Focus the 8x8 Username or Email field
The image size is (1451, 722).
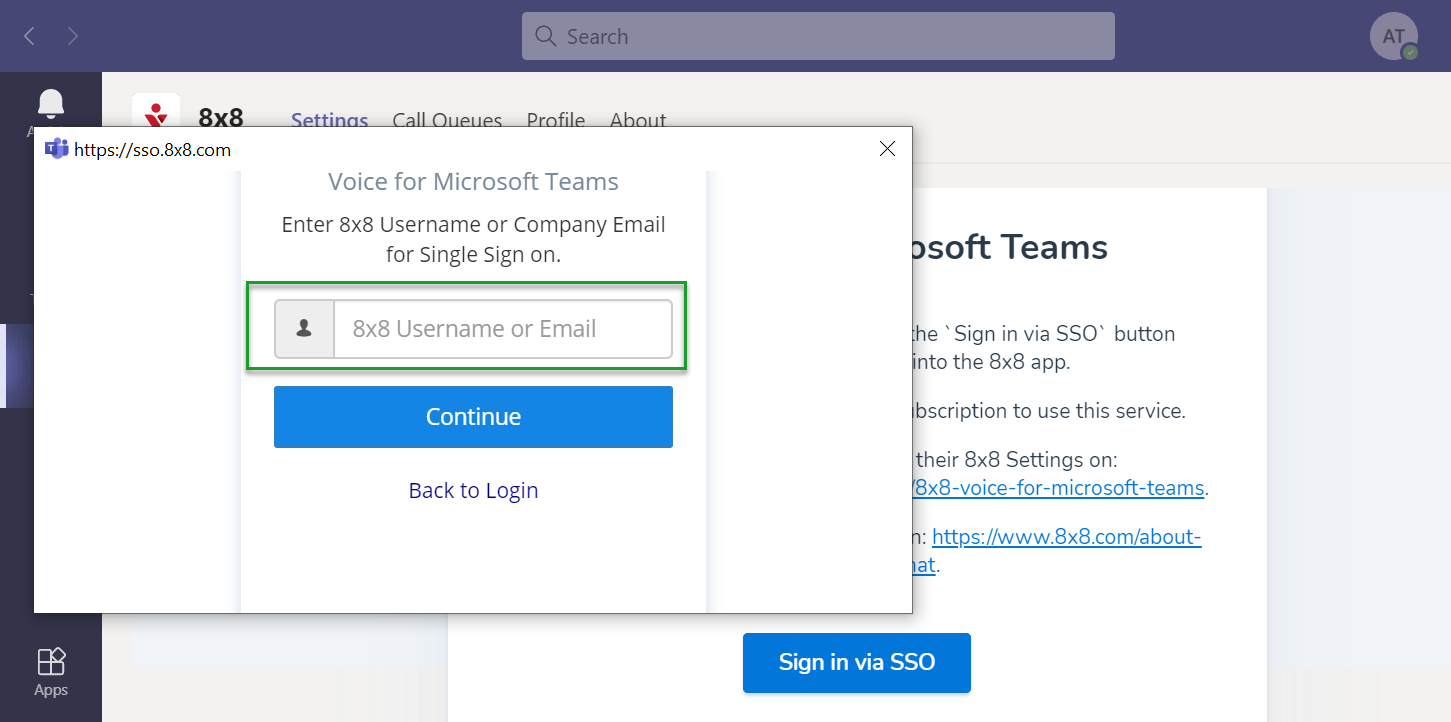tap(502, 329)
